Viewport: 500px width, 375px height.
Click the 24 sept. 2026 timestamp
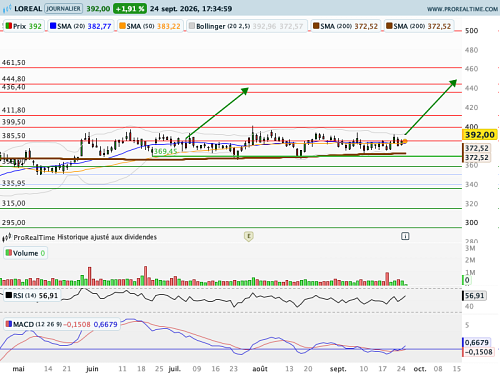[191, 9]
